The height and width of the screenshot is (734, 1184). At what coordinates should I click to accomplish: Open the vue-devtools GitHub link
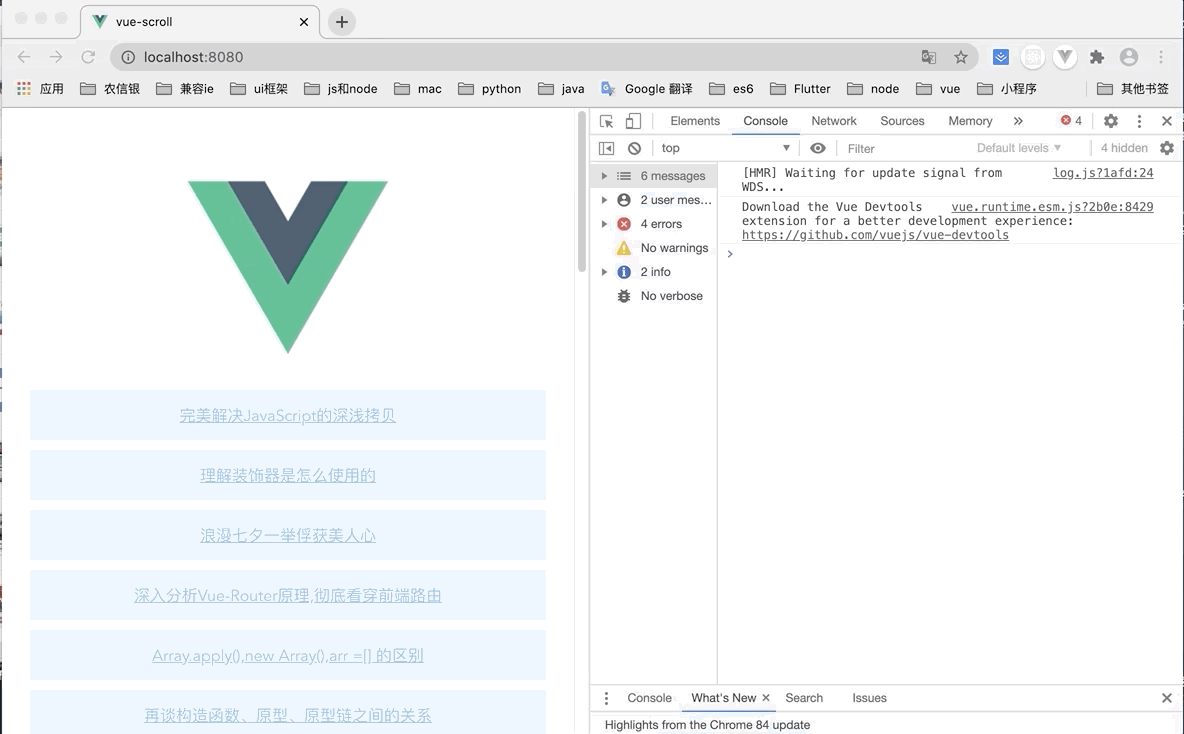(x=875, y=235)
